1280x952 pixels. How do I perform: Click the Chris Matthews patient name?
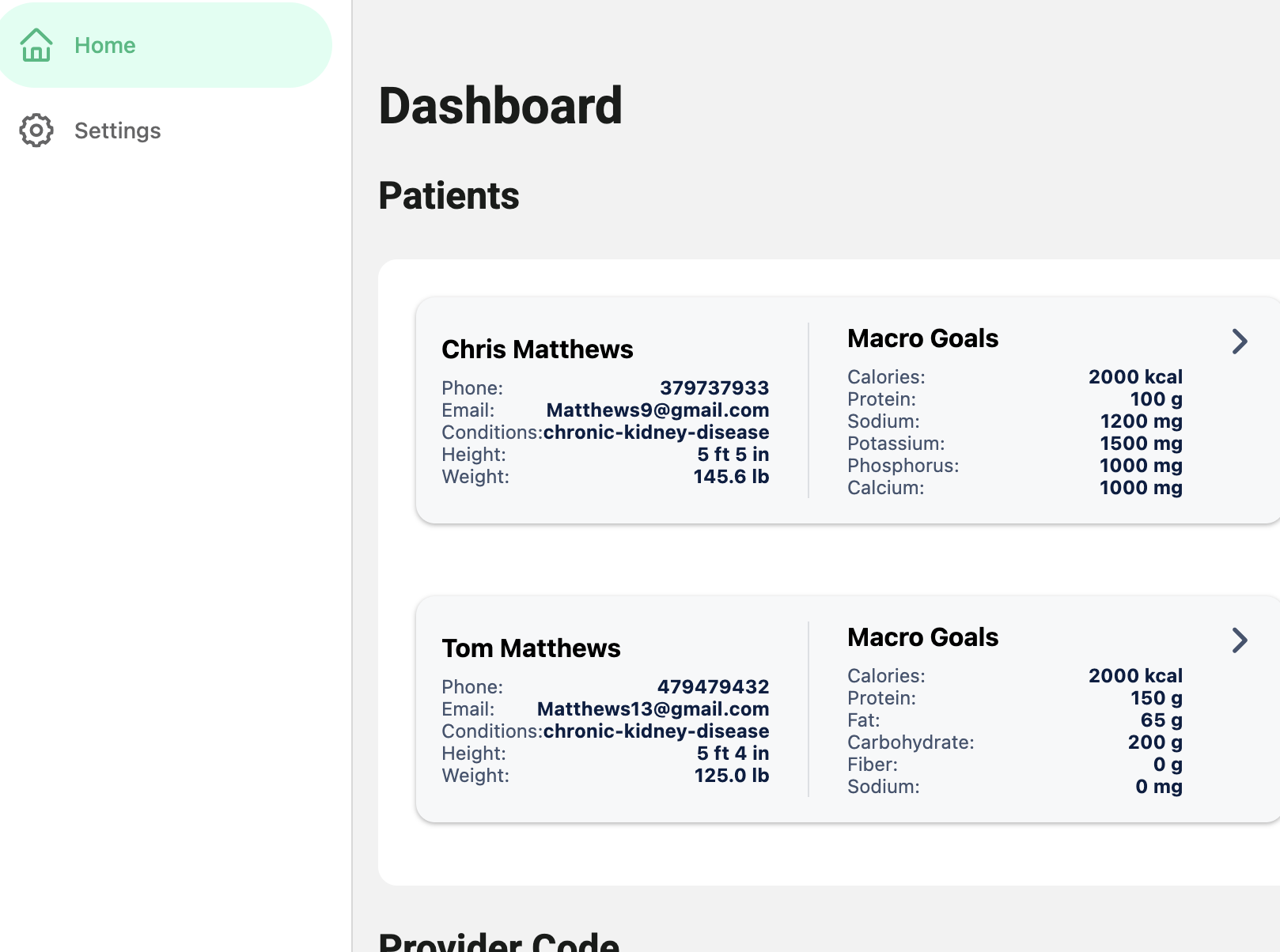537,349
